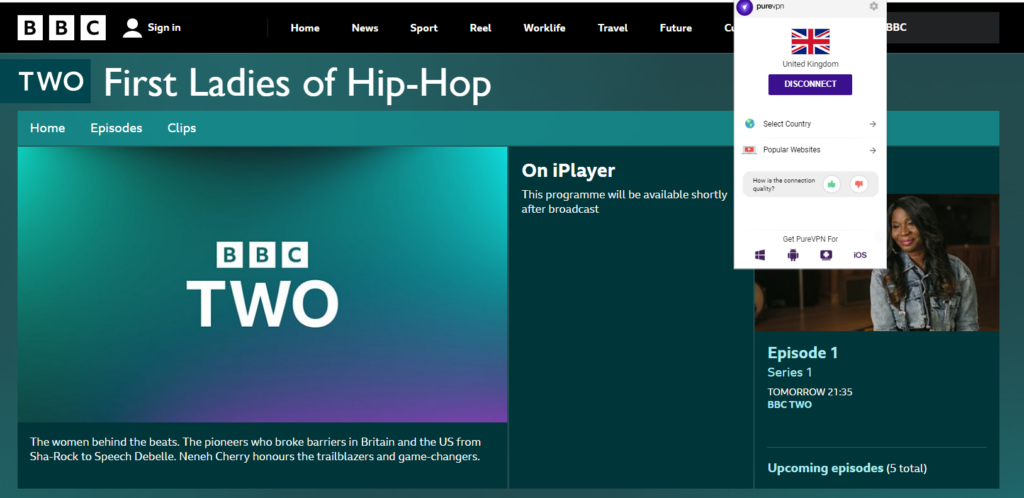Expand Popular Websites arrow
This screenshot has width=1024, height=498.
pyautogui.click(x=872, y=150)
